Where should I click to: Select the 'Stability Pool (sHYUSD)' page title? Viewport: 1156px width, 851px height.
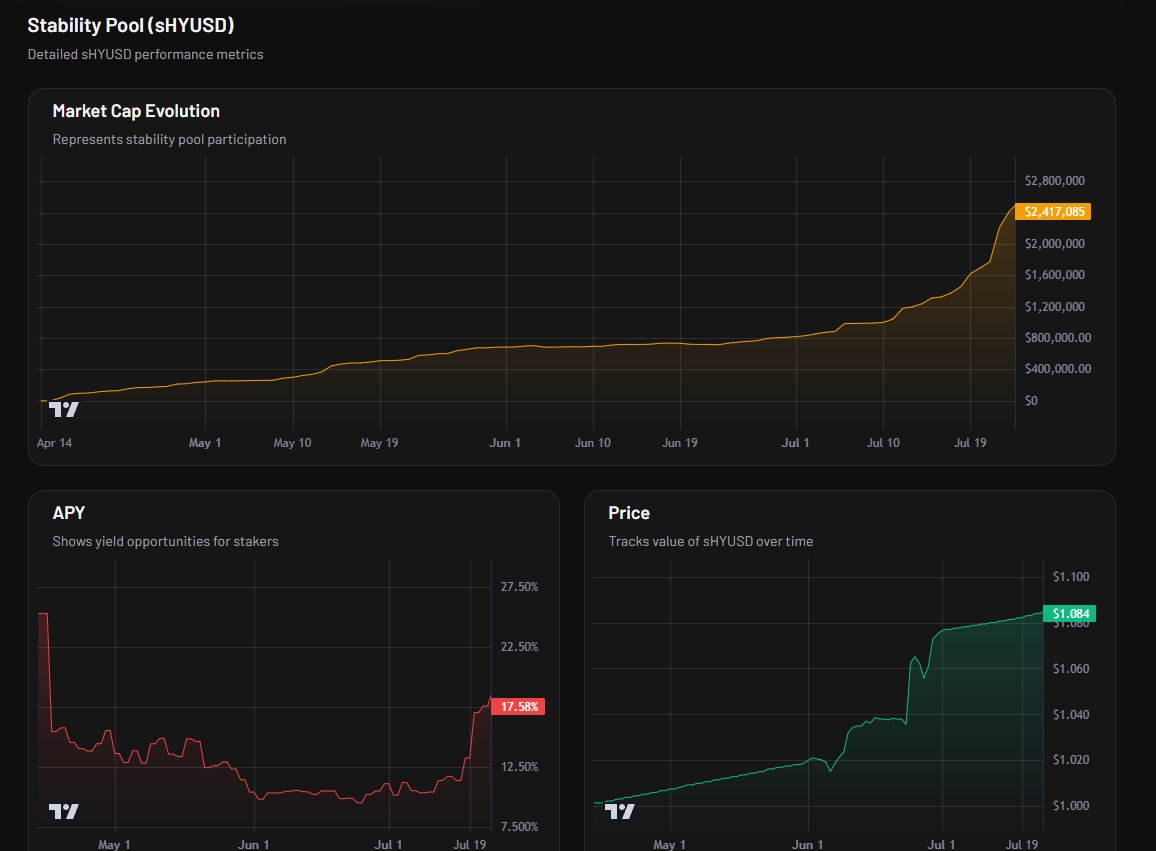coord(130,25)
